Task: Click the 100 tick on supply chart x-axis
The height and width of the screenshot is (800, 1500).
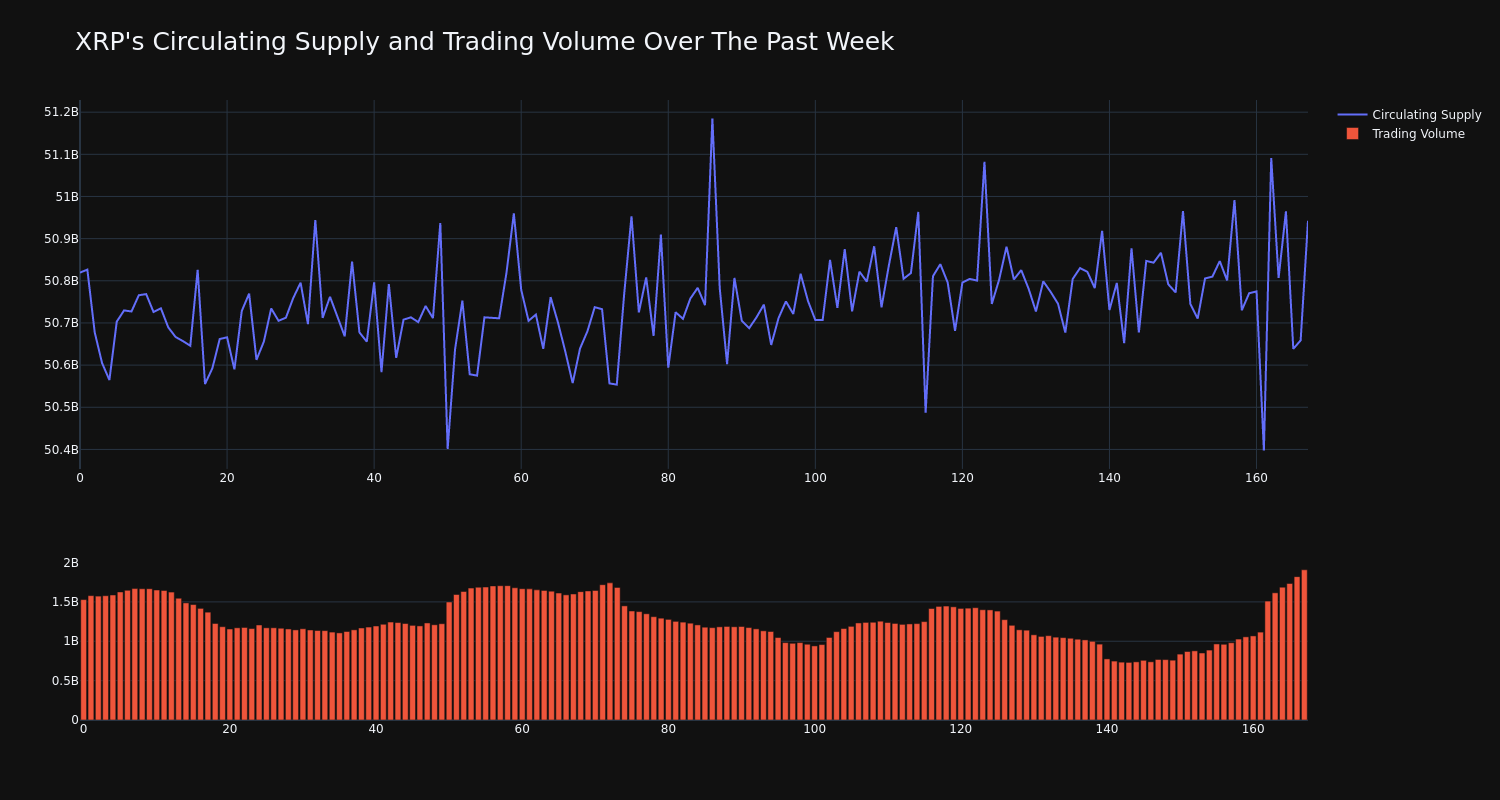Action: pyautogui.click(x=815, y=478)
